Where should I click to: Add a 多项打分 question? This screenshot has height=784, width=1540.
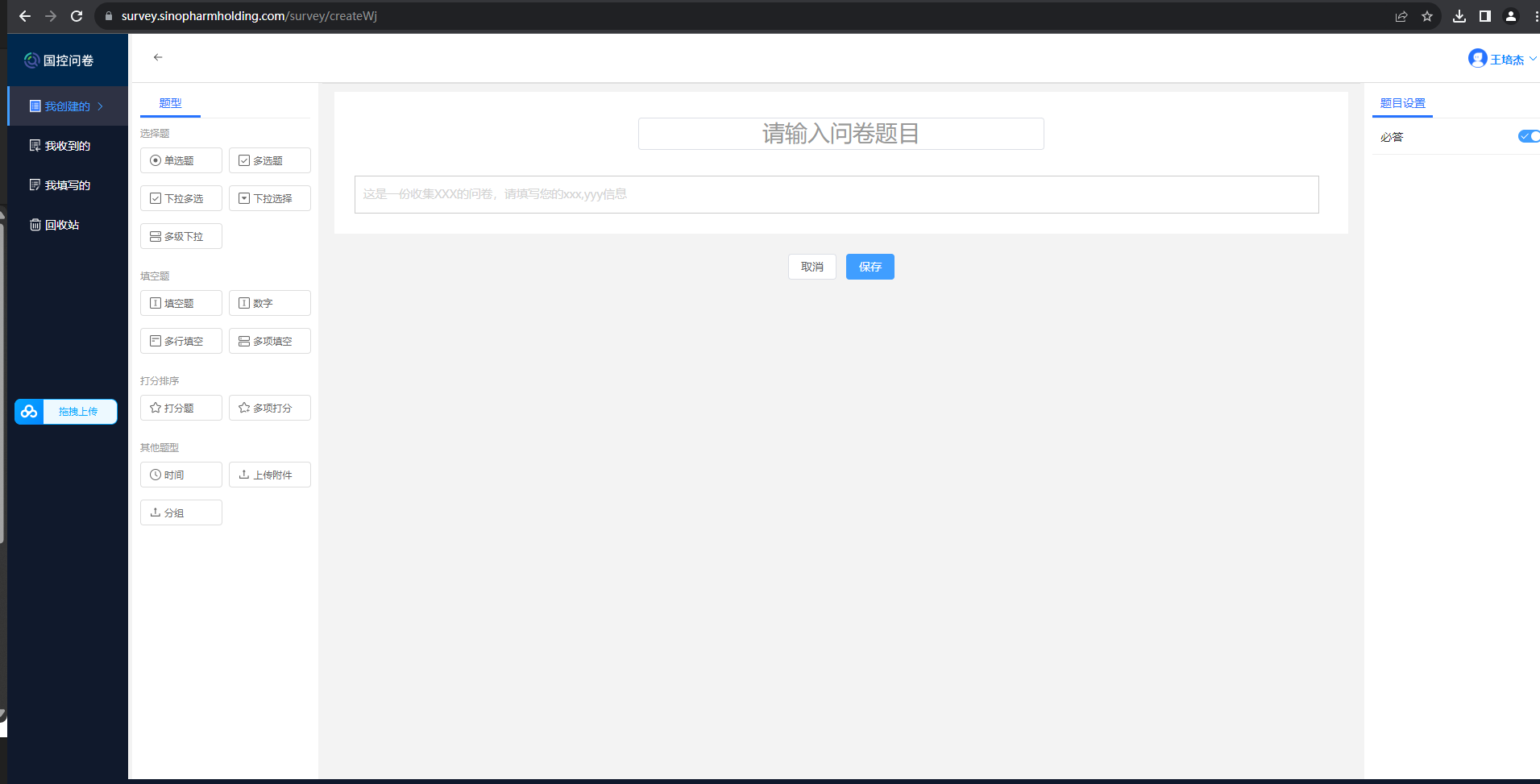[270, 408]
